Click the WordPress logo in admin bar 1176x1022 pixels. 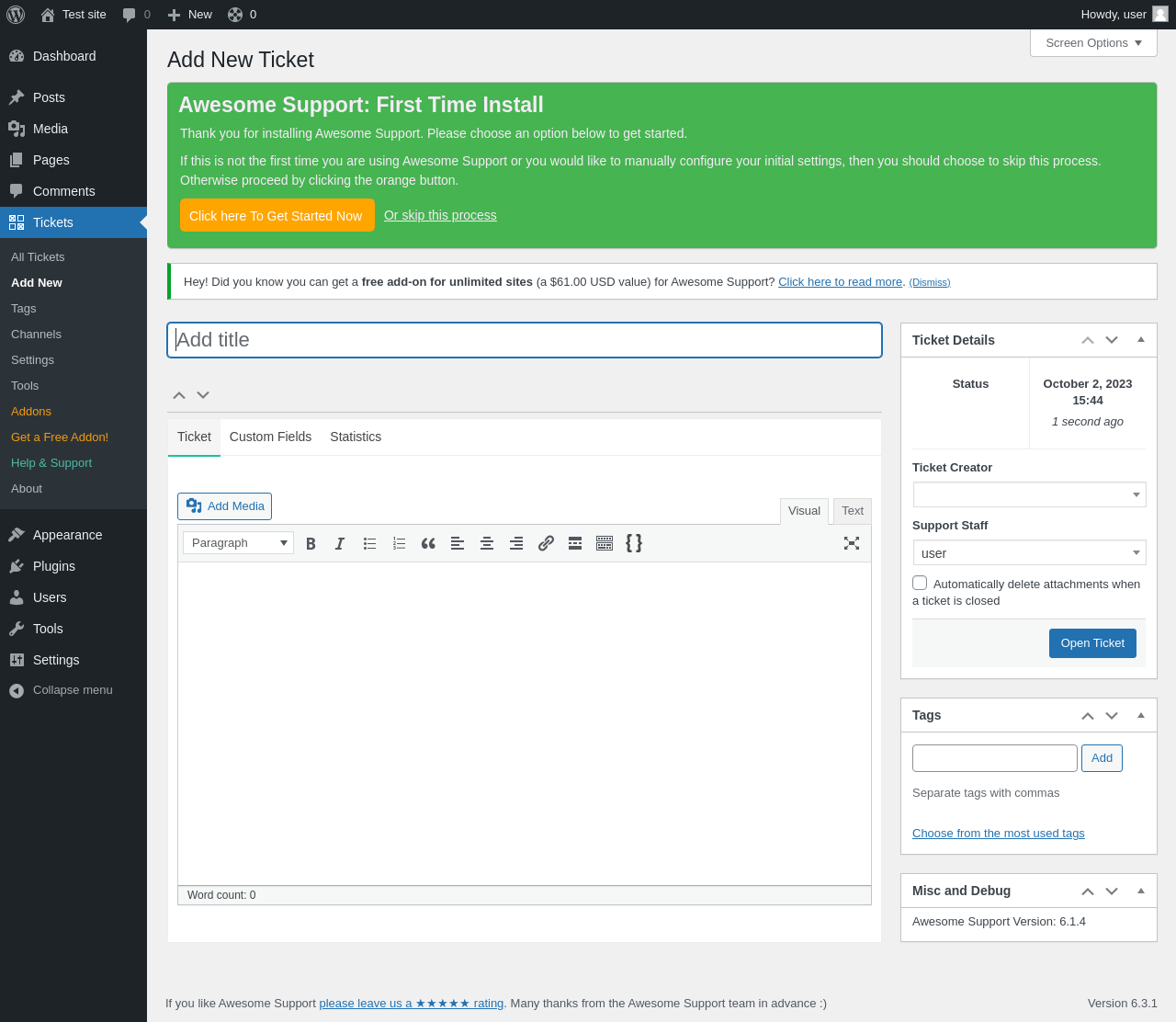coord(16,15)
